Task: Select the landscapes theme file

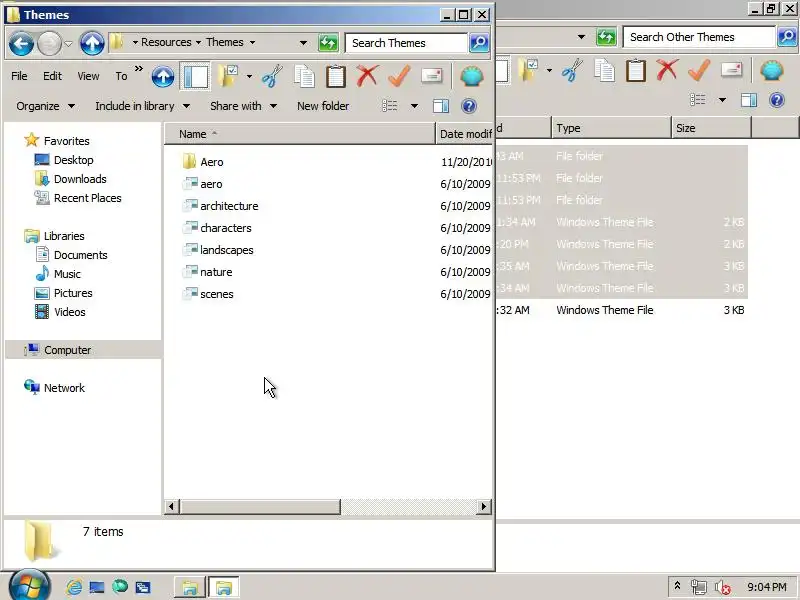Action: tap(227, 250)
